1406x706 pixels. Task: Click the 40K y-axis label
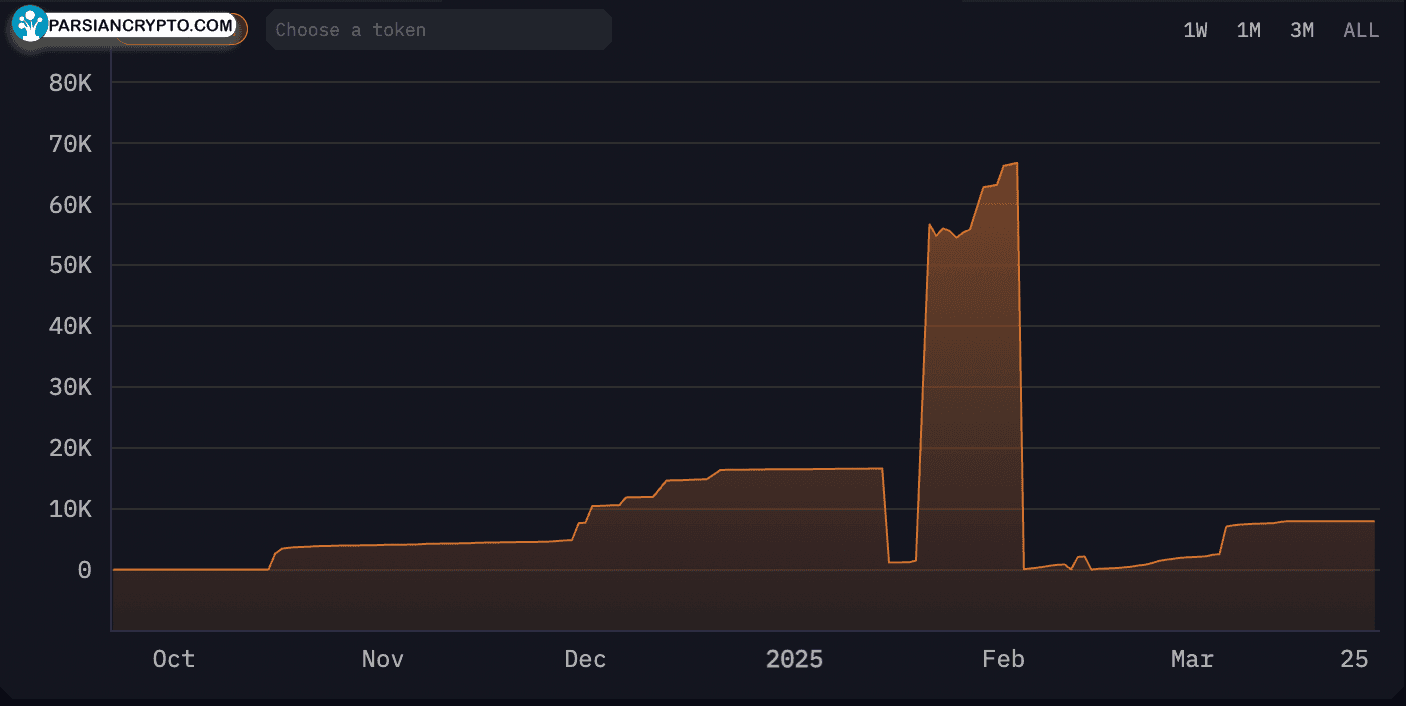(x=70, y=327)
